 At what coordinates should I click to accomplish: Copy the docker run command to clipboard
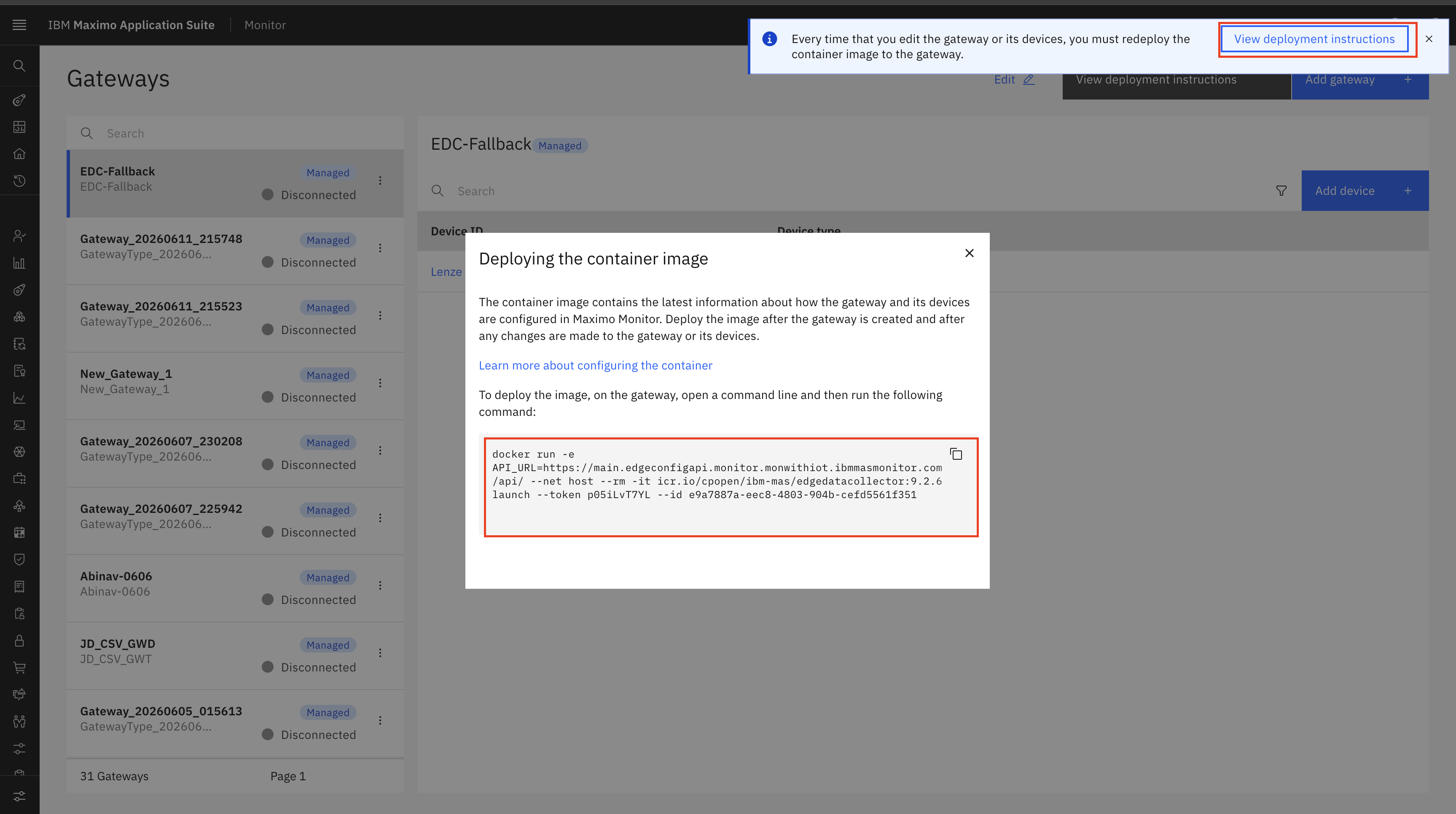[956, 454]
